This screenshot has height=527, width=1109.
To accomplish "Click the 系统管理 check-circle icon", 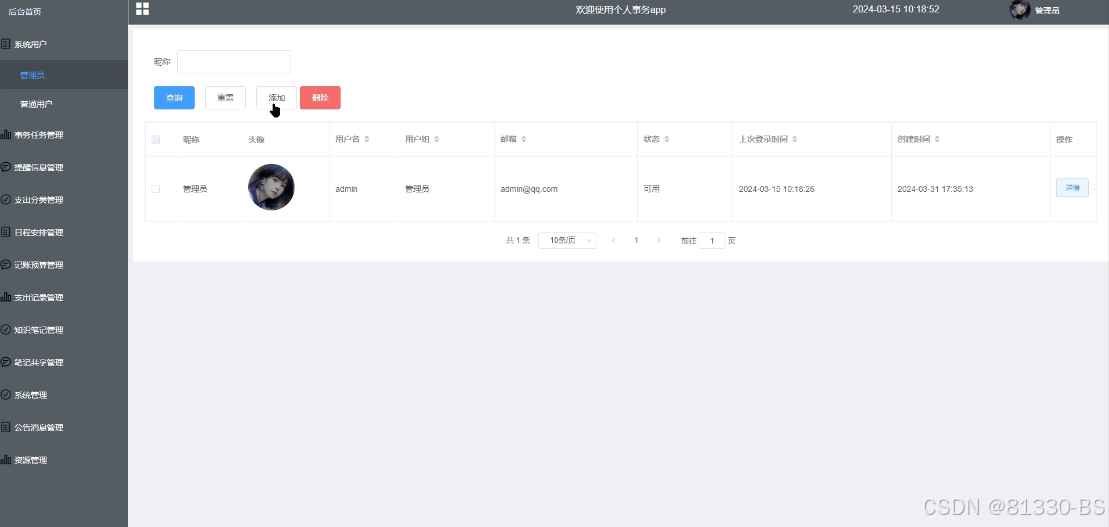I will pos(6,395).
